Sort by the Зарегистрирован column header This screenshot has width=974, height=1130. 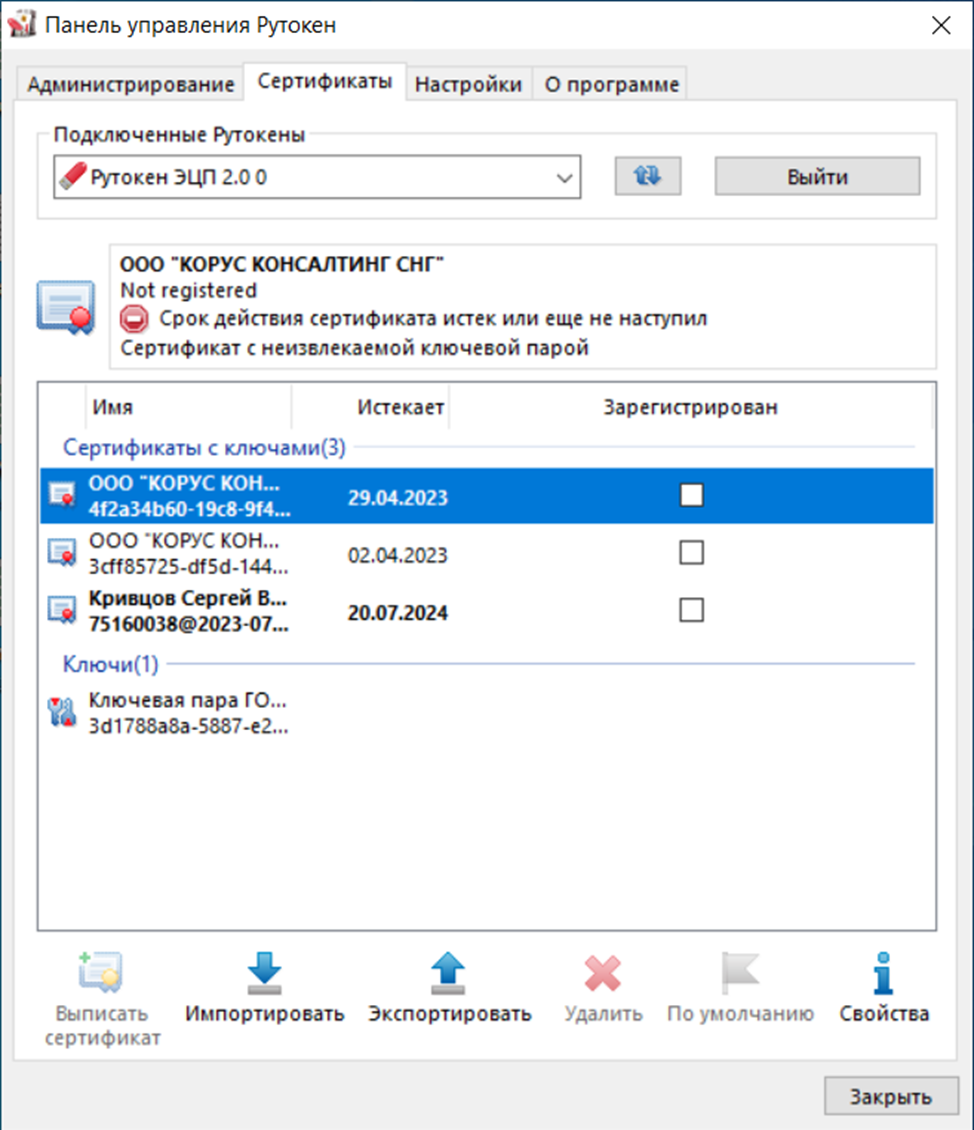[690, 407]
